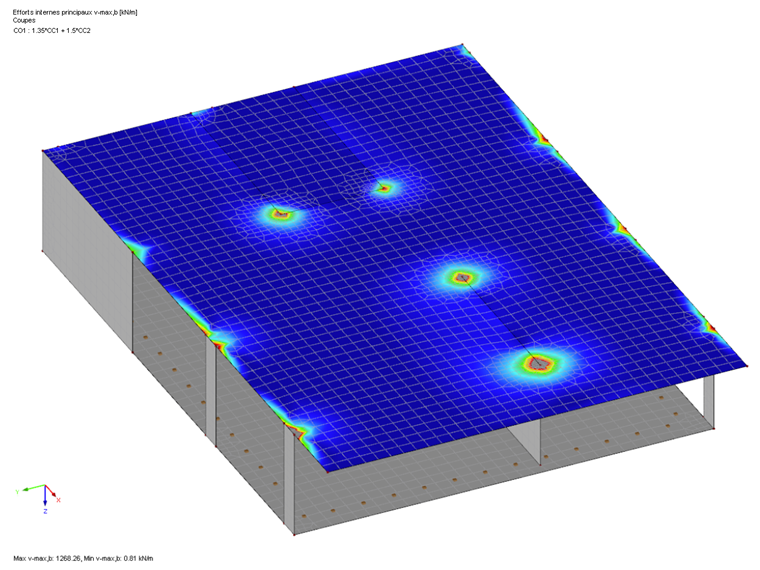Select the 'CO1 : 1.35*CC1 + 1.5*CC2' combination text
The width and height of the screenshot is (760, 570).
coord(52,31)
